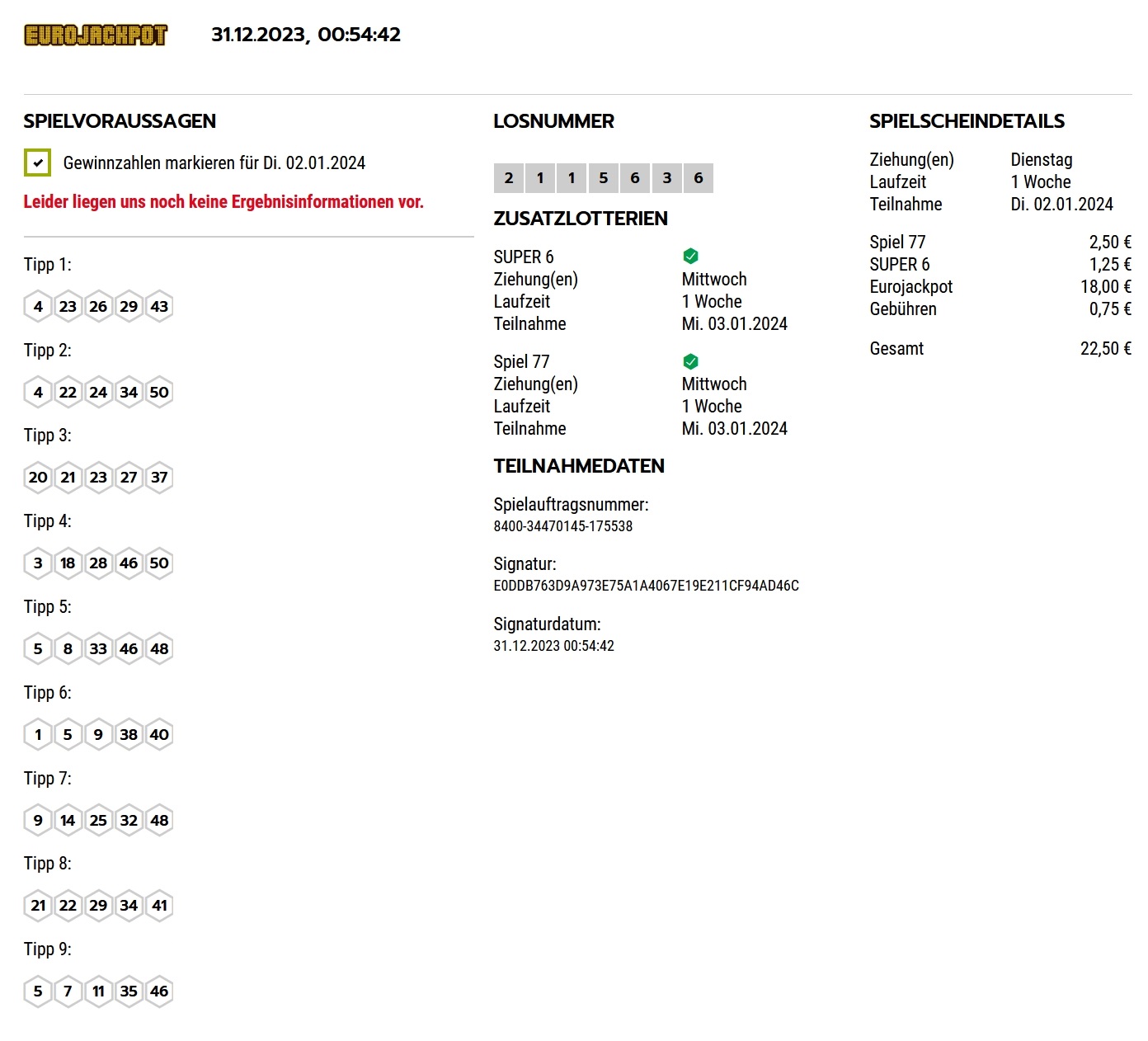Select number 18 in Tipp 4

(x=68, y=563)
